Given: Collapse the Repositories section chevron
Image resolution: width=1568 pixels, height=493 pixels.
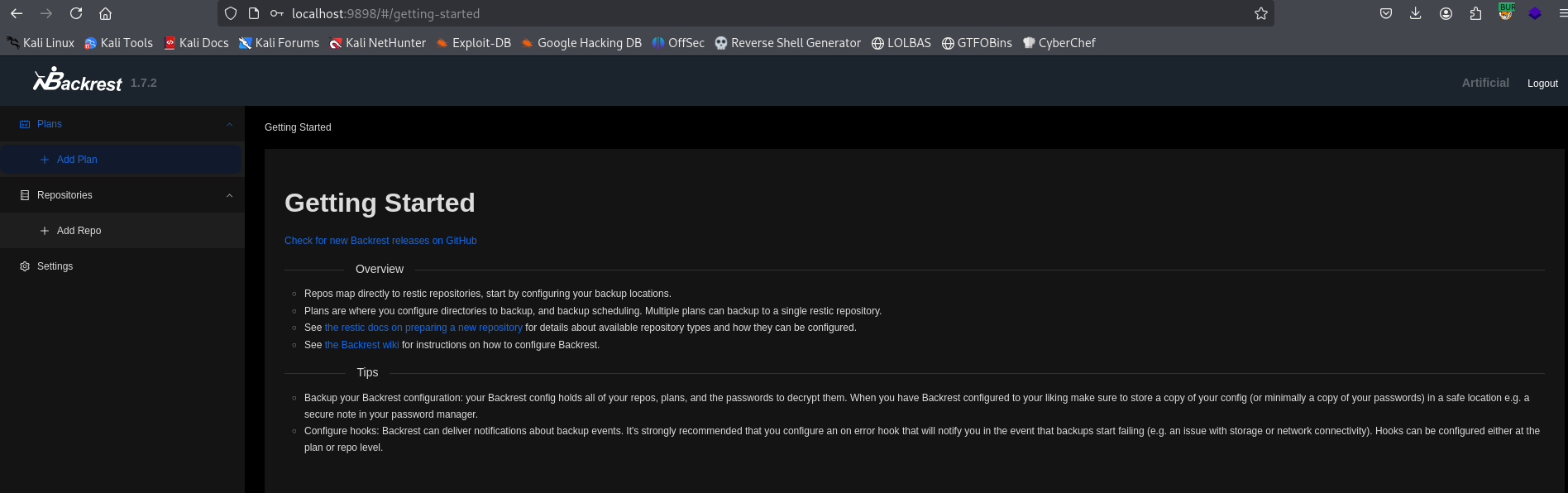Looking at the screenshot, I should (229, 195).
